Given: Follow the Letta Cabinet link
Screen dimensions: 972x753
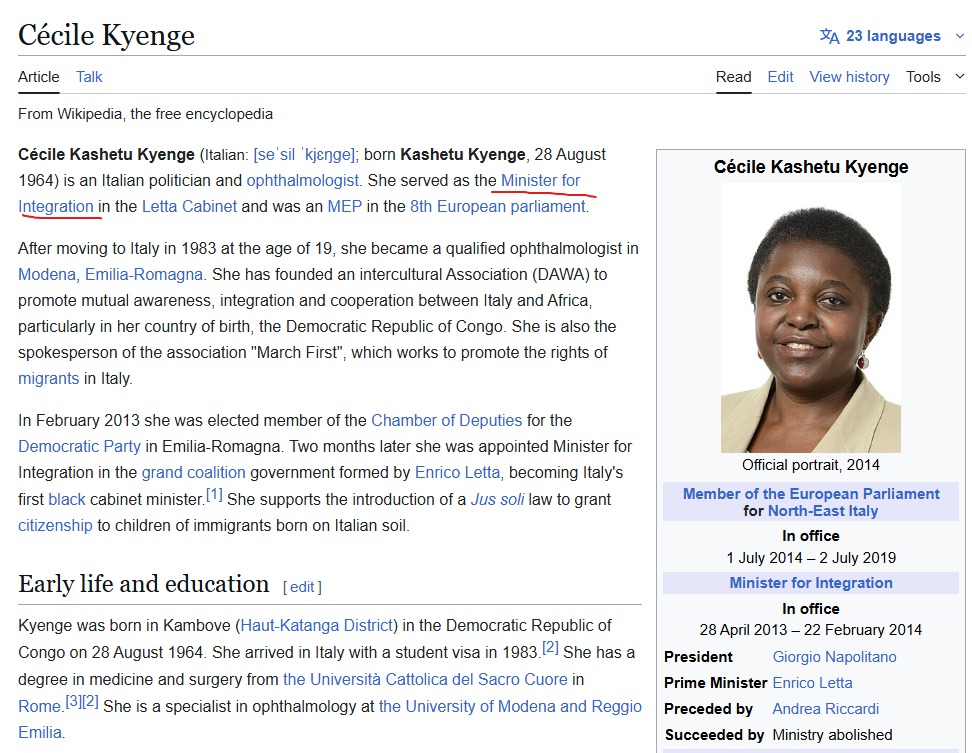Looking at the screenshot, I should click(x=189, y=206).
